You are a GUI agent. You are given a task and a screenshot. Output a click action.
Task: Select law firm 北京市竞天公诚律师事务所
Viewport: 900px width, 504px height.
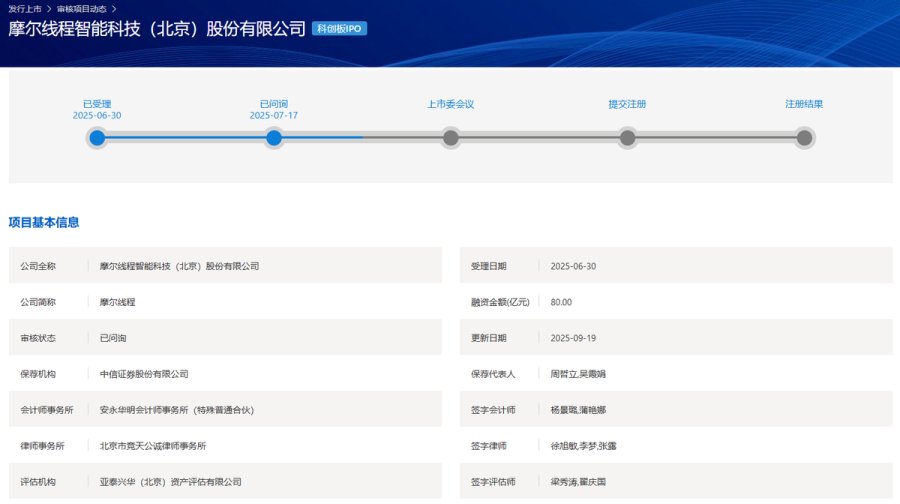point(153,446)
